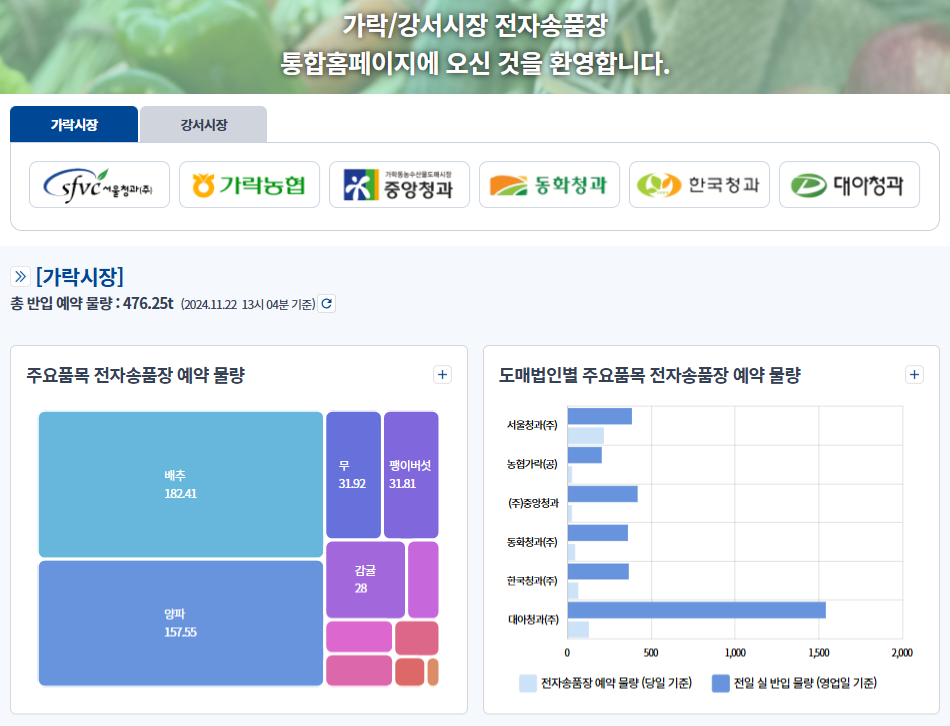
Task: Click the 동화청과(주) dark blue bar
Action: (598, 533)
